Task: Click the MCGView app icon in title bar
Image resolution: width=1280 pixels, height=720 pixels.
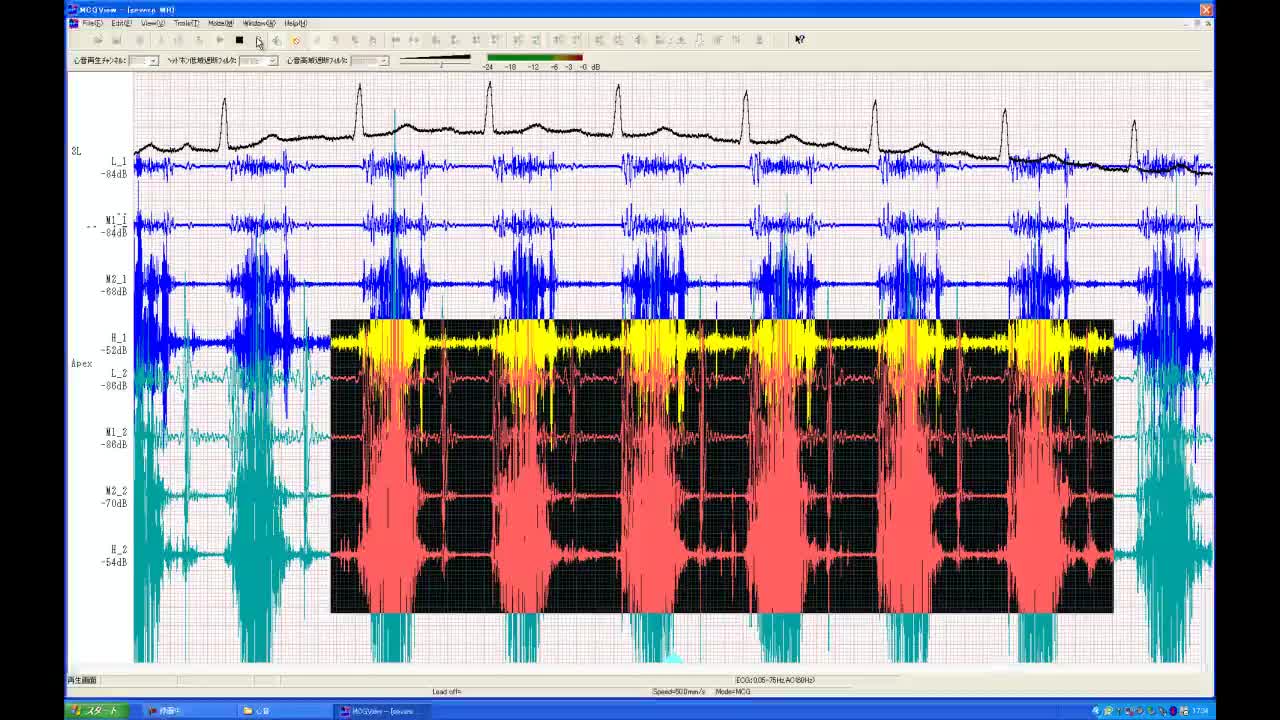Action: [x=73, y=9]
